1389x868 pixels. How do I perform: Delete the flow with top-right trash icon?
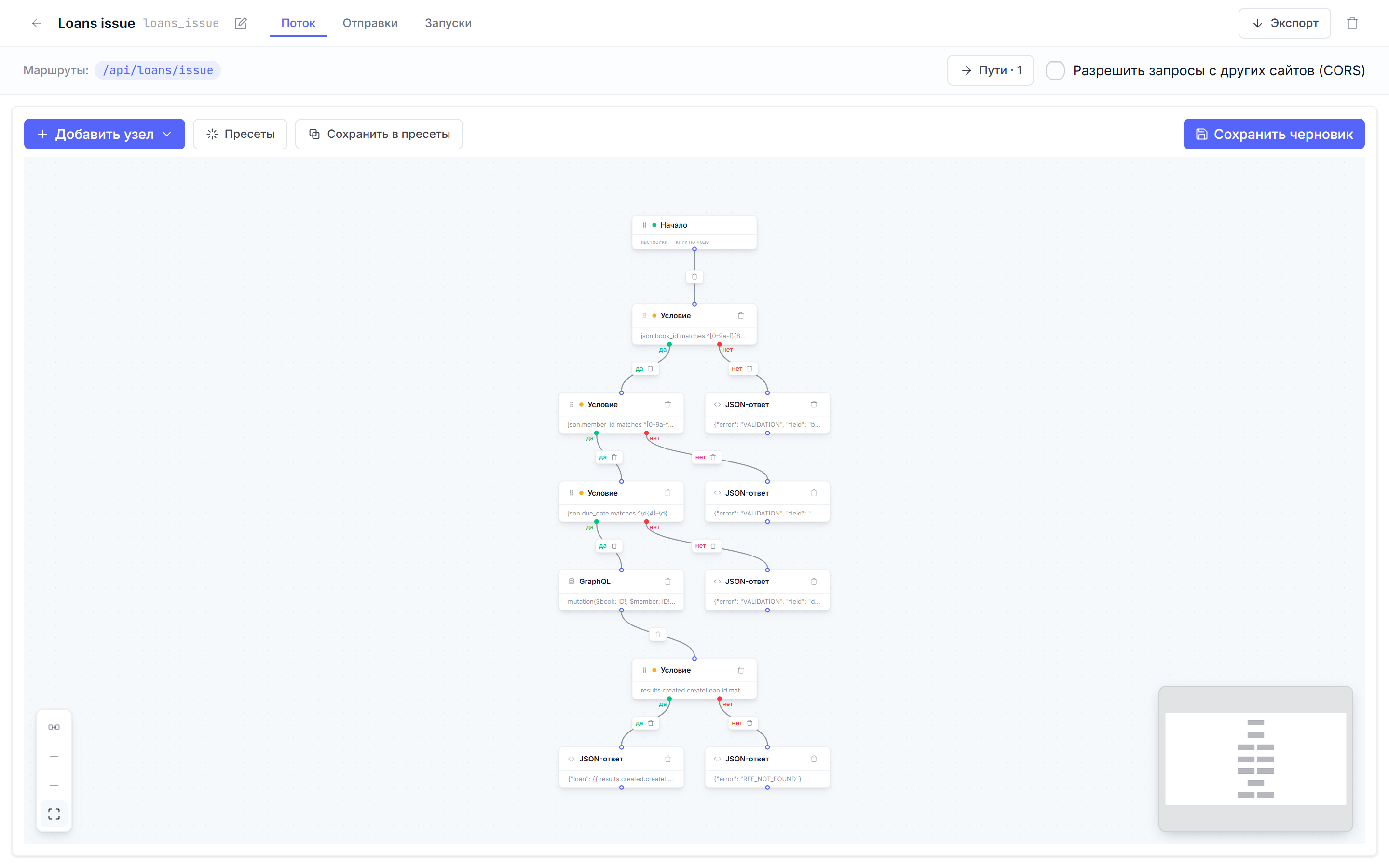pos(1352,23)
